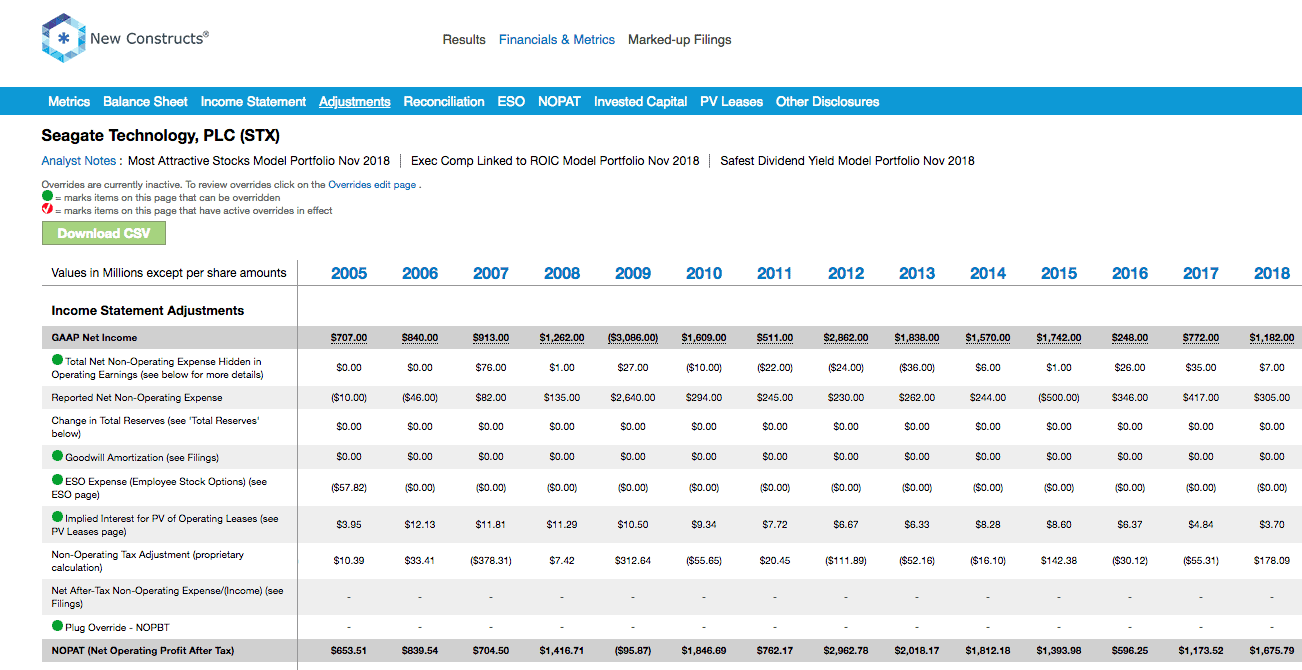1302x670 pixels.
Task: Click the 2016 year column header
Action: pos(1130,273)
